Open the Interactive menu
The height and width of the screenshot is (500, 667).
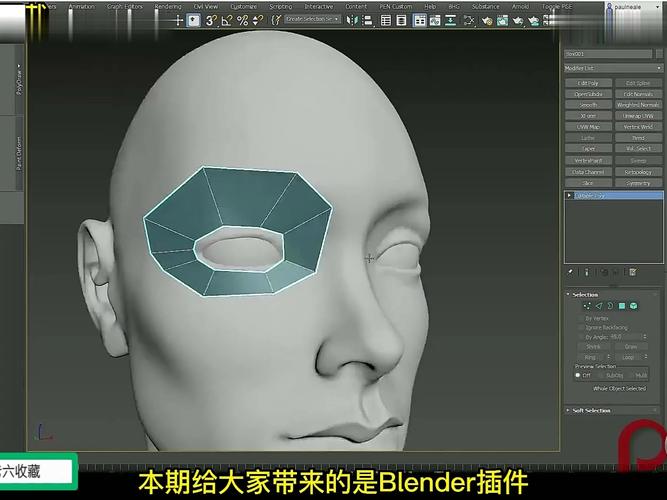point(319,6)
